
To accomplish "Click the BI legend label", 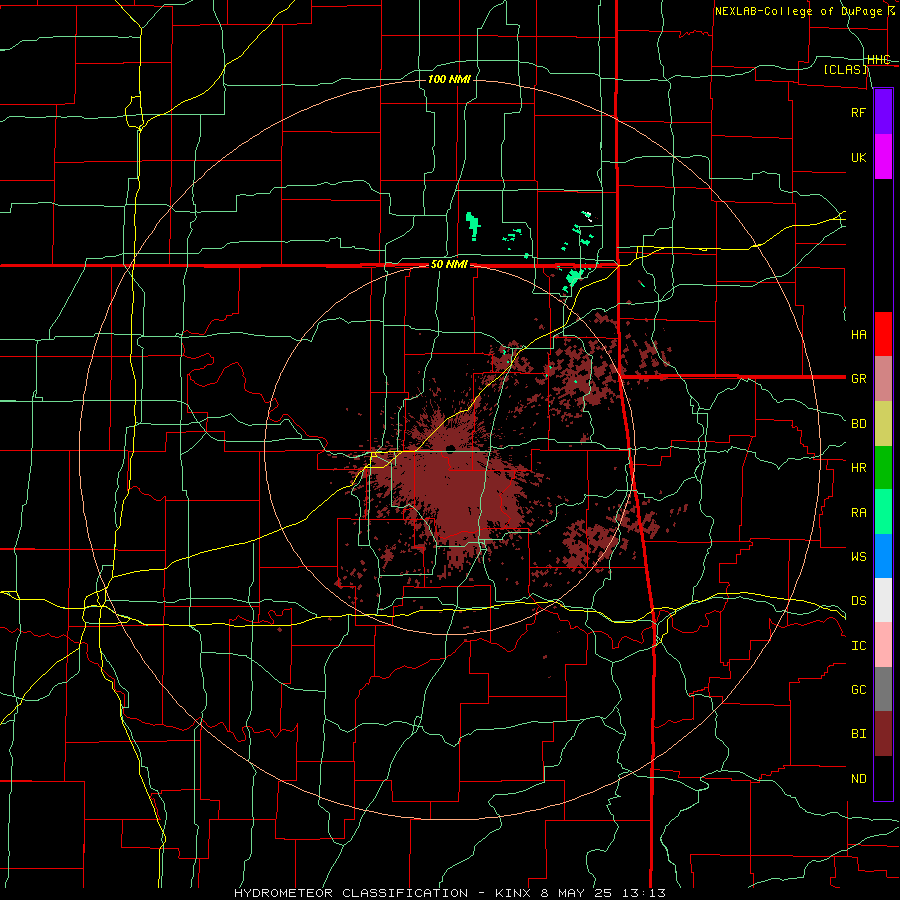I will [x=858, y=734].
